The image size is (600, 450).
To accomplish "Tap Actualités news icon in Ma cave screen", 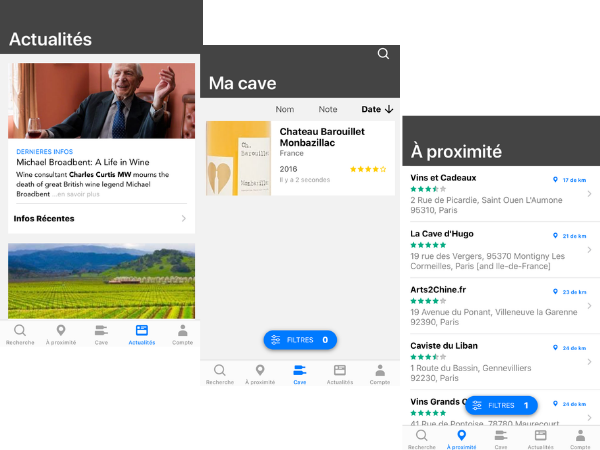I will 340,370.
